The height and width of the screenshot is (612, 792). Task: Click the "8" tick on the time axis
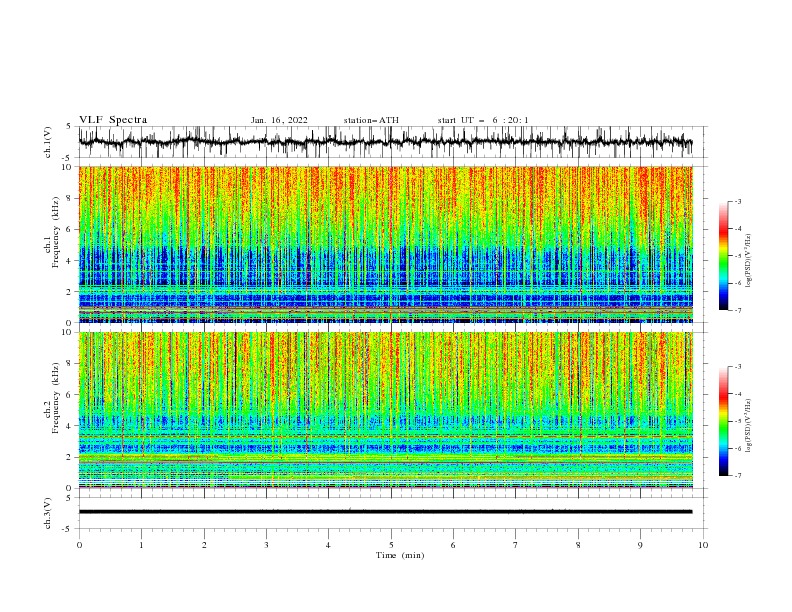pos(578,545)
